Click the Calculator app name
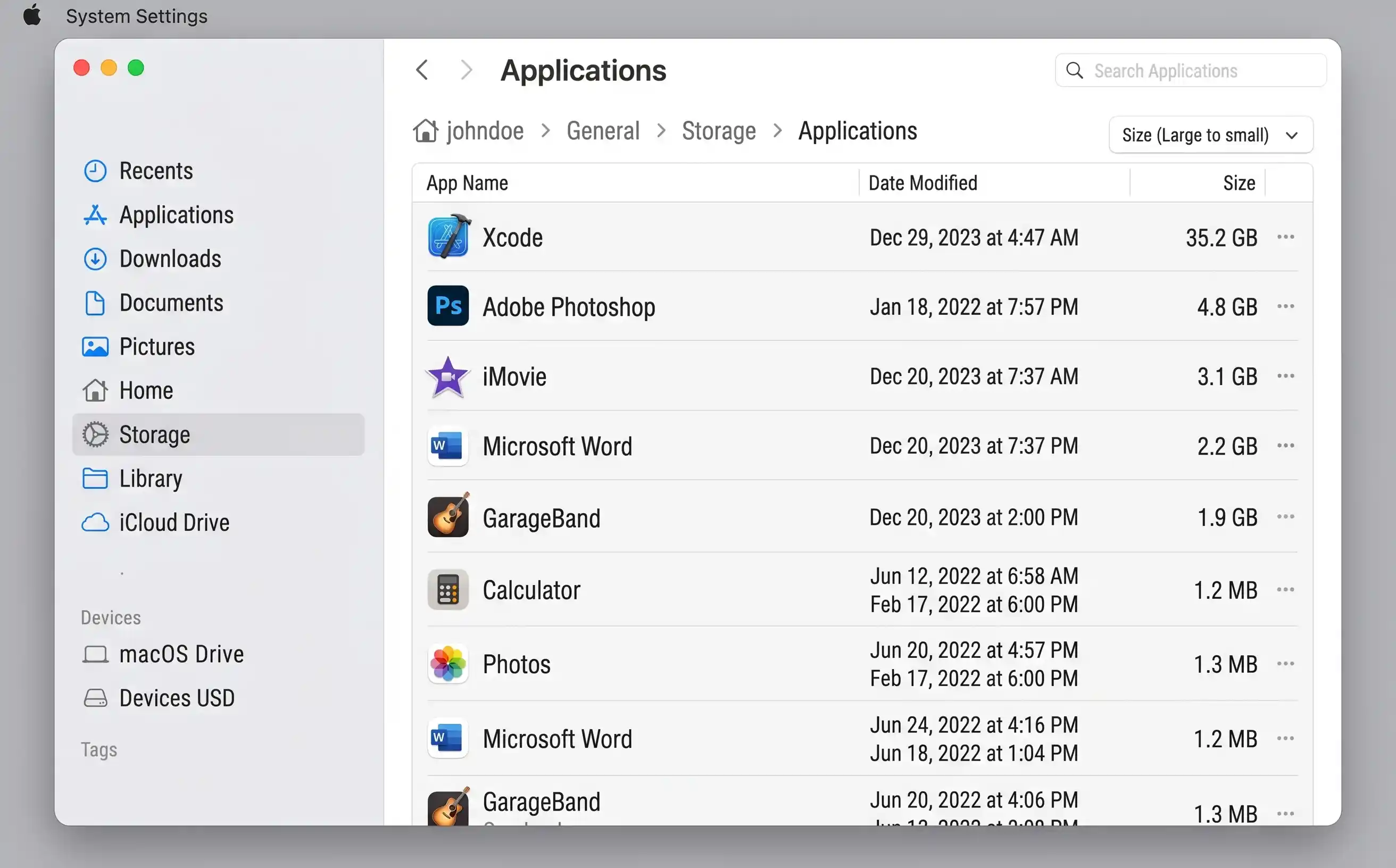The width and height of the screenshot is (1396, 868). click(x=532, y=590)
